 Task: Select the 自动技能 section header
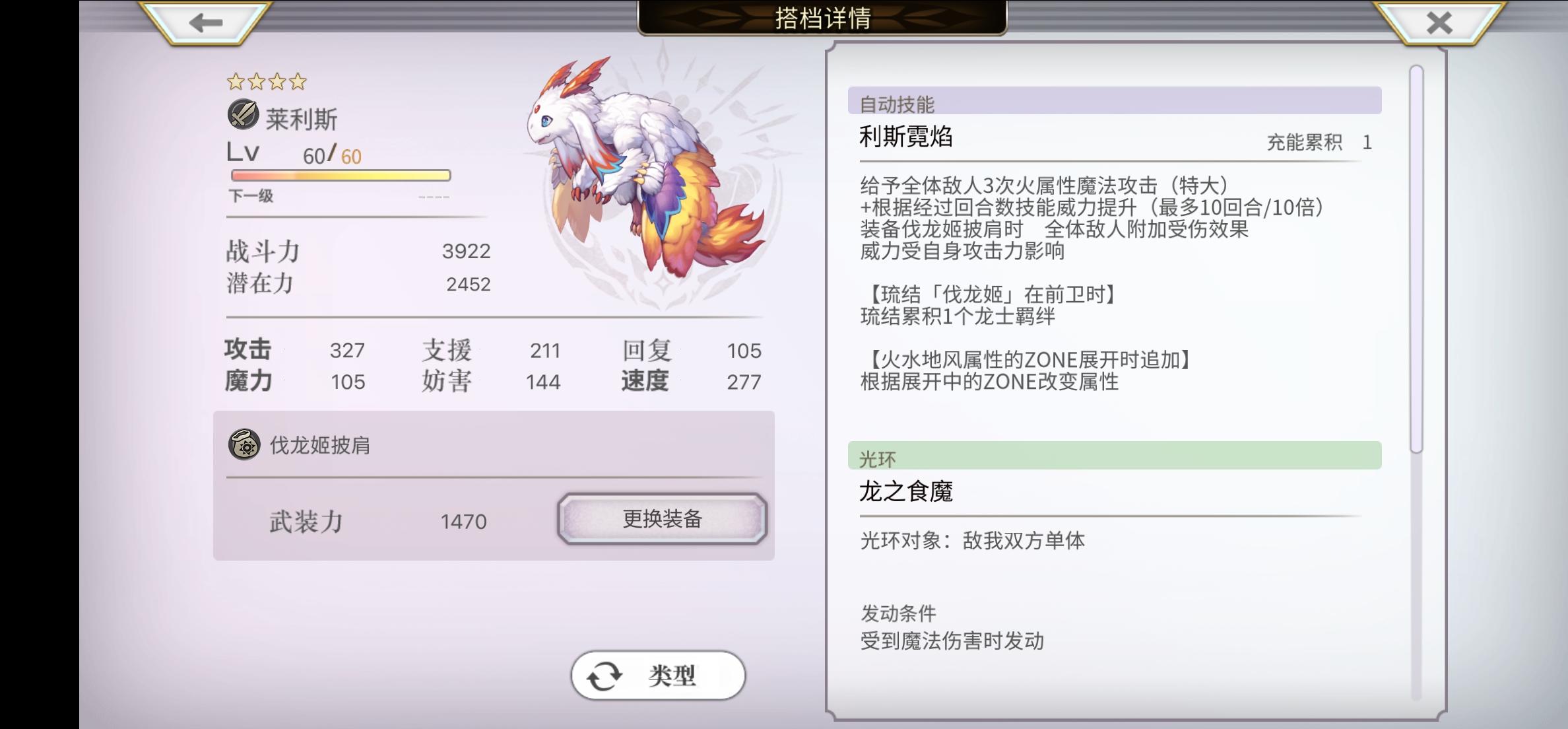click(x=1115, y=101)
